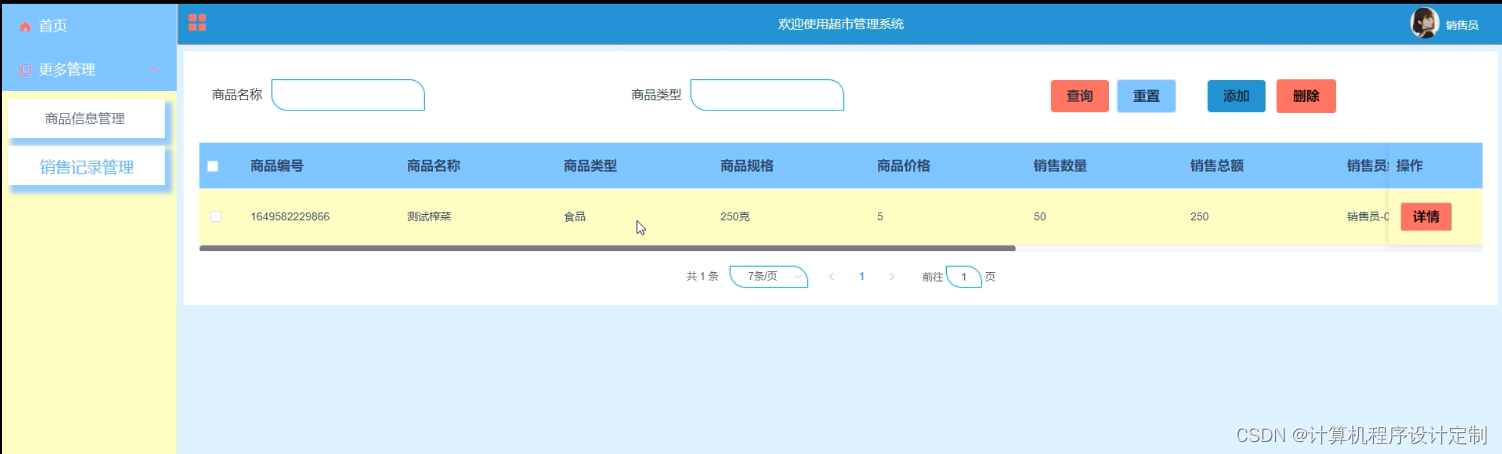Click the 商品类型 column header
This screenshot has width=1502, height=454.
590,166
